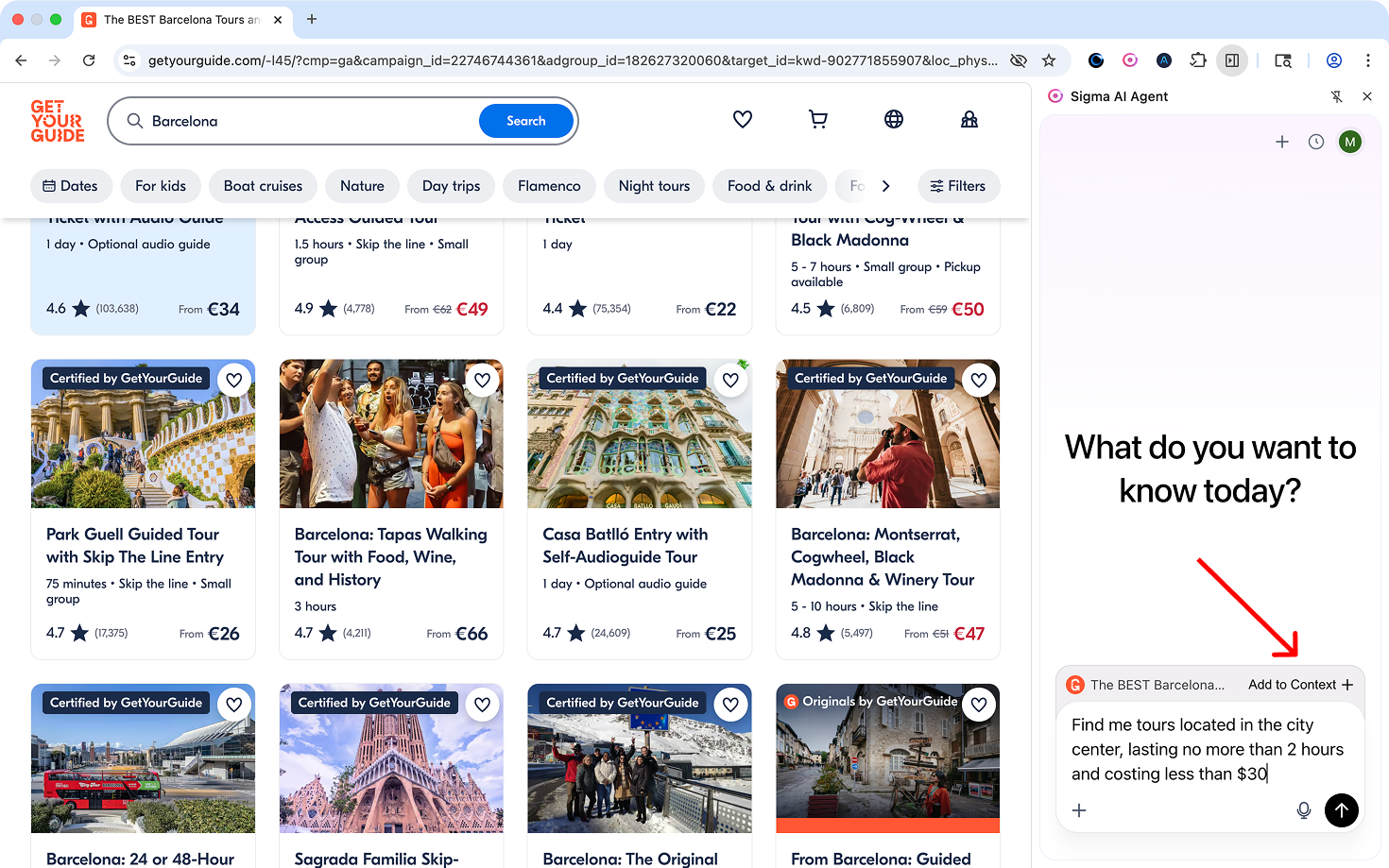This screenshot has width=1389, height=868.
Task: Open chat history clock icon in Sigma panel
Action: point(1316,142)
